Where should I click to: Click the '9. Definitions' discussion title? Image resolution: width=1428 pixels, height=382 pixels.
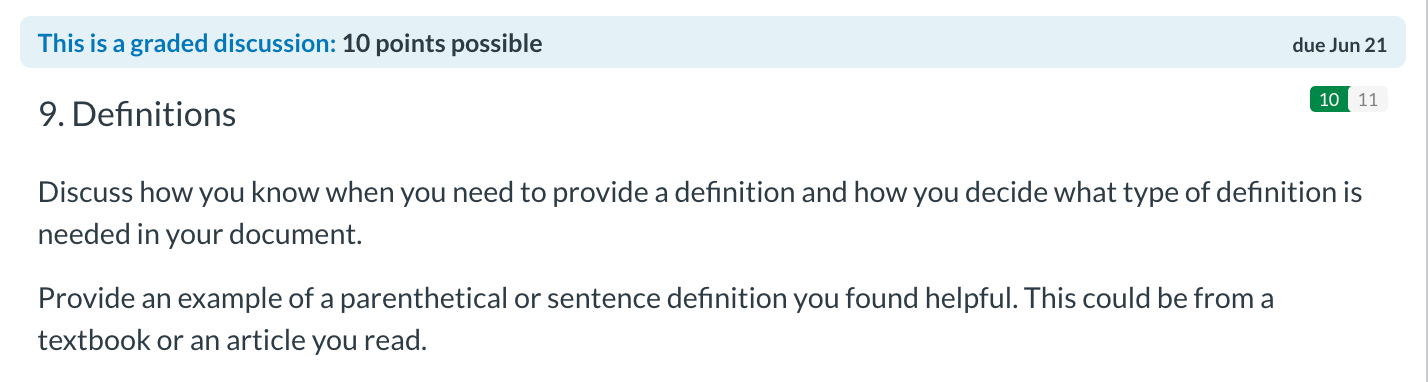click(x=137, y=115)
